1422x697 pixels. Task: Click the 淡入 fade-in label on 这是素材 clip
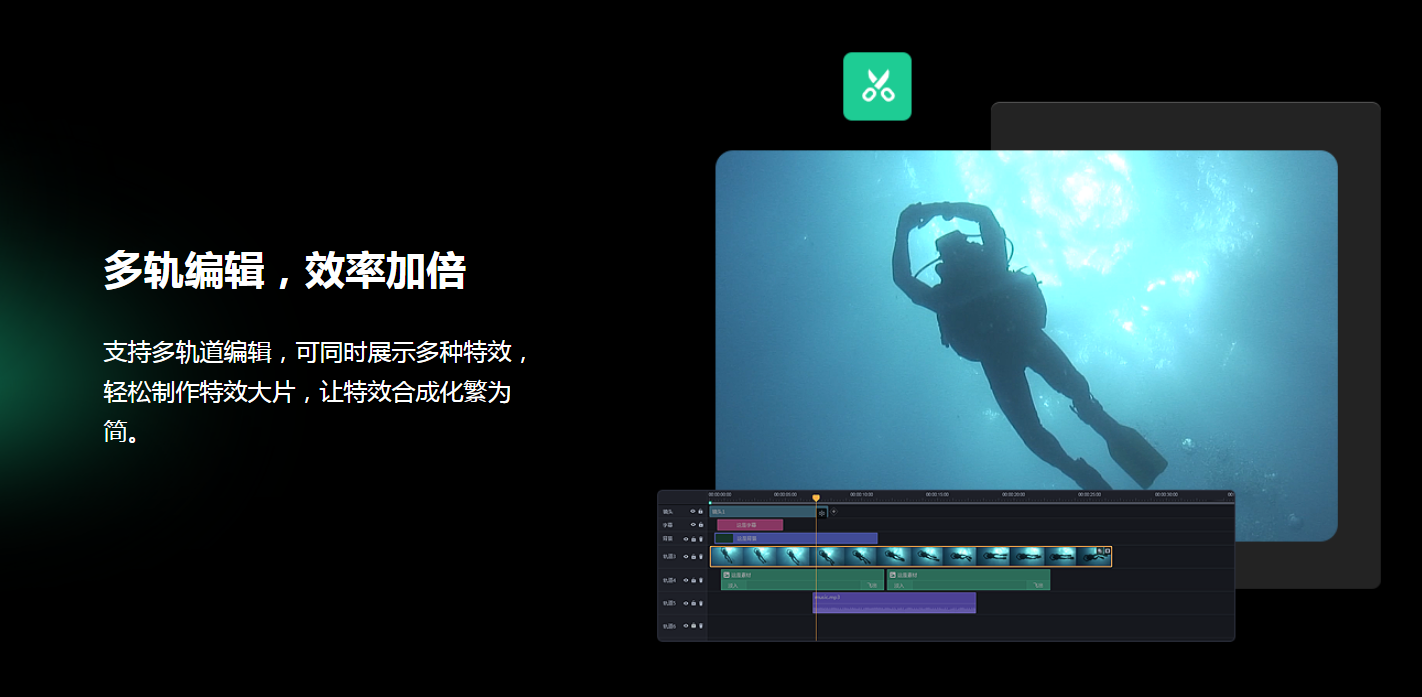pos(733,585)
